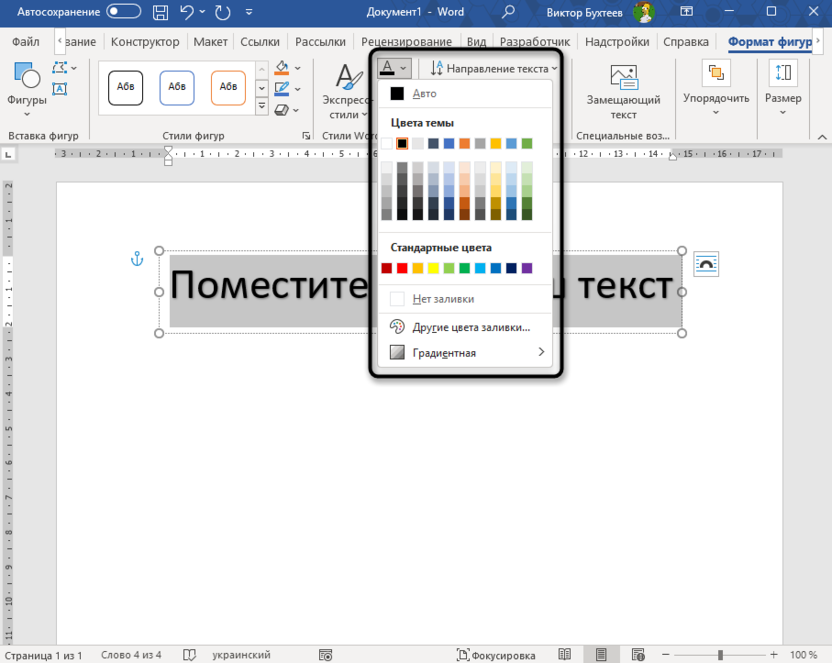The height and width of the screenshot is (663, 832).
Task: Pick the red swatch in Standard Colors
Action: point(402,268)
